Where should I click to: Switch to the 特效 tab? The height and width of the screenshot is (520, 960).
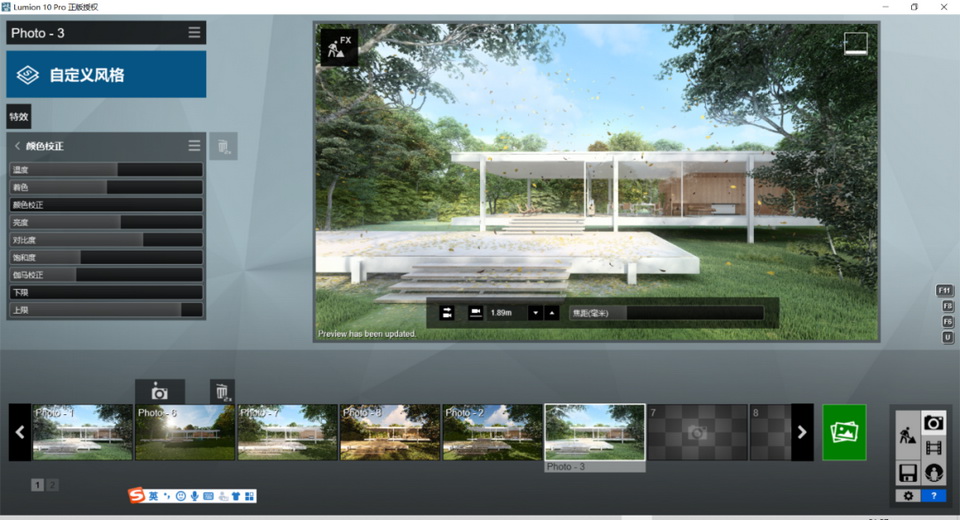click(19, 117)
